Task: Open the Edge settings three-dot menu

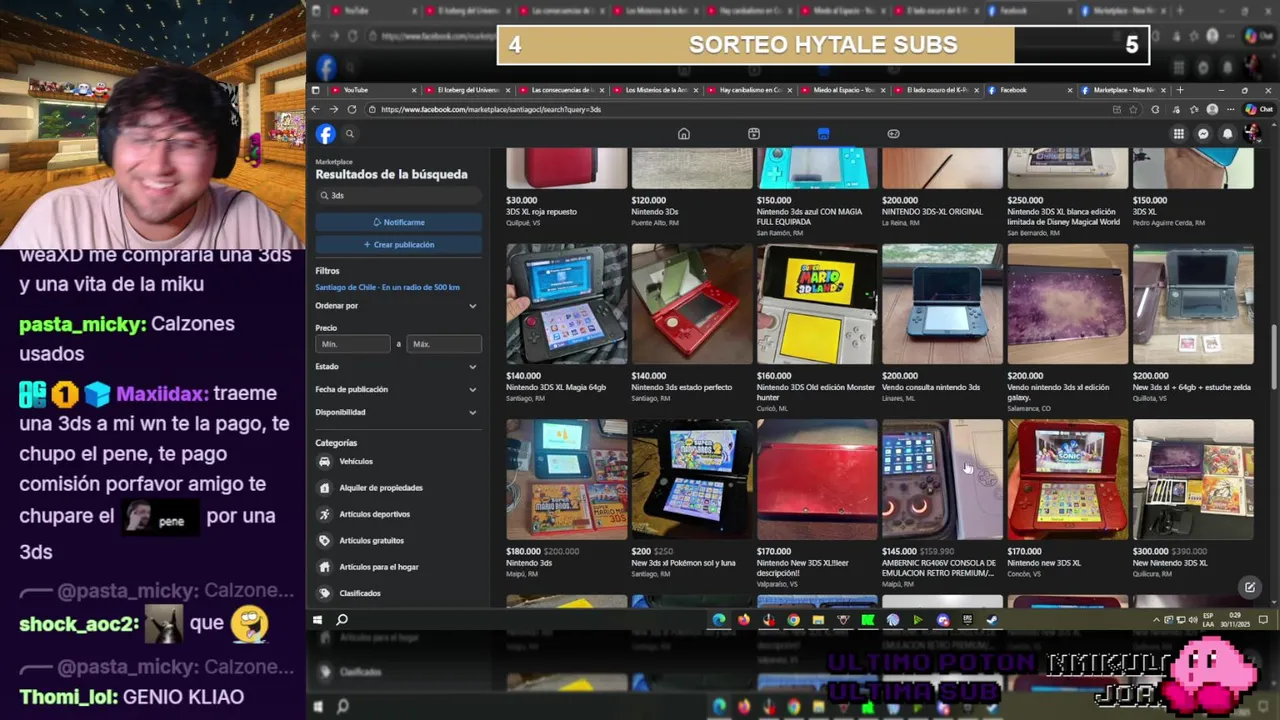Action: point(1230,109)
